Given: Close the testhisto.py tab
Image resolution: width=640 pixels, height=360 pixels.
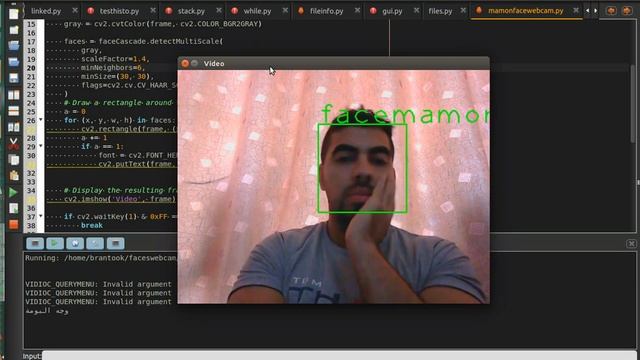Looking at the screenshot, I should click(153, 10).
